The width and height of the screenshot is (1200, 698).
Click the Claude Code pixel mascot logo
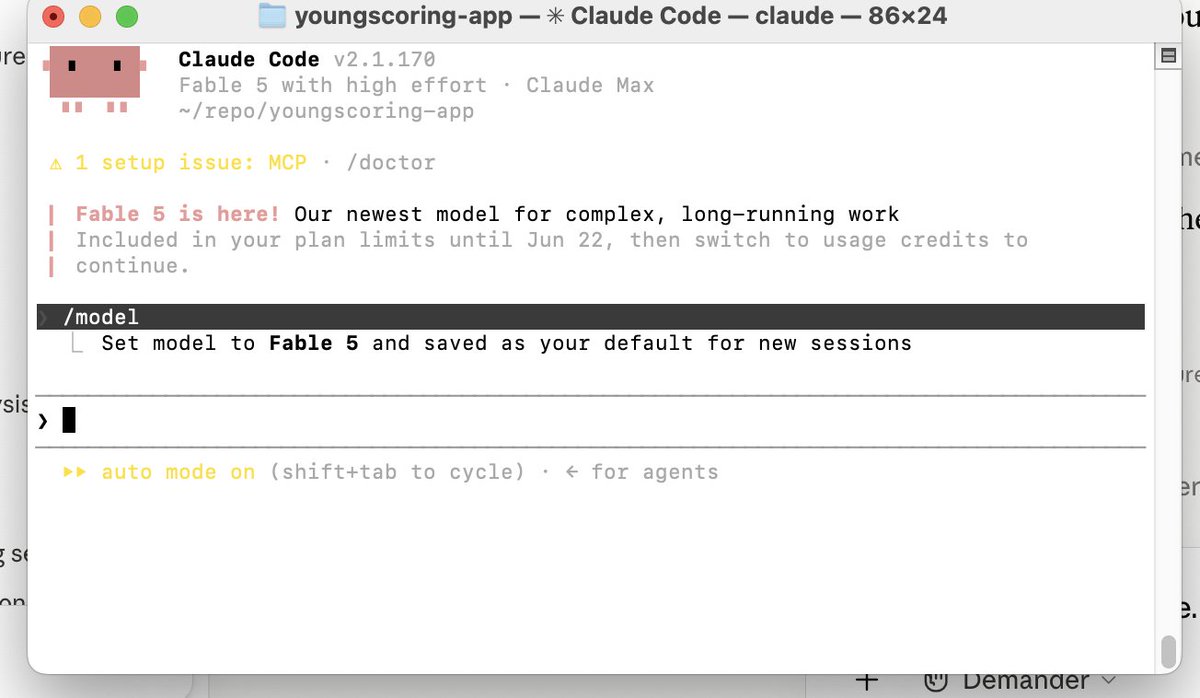[x=95, y=79]
